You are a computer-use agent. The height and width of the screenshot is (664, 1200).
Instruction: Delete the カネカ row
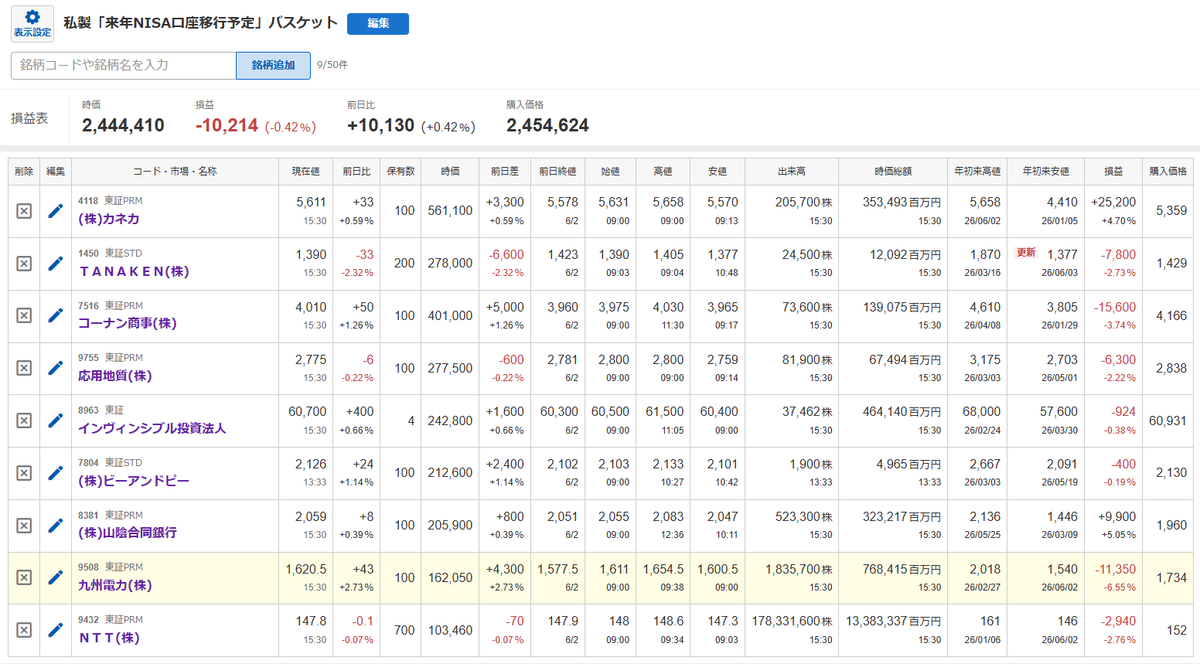[25, 211]
